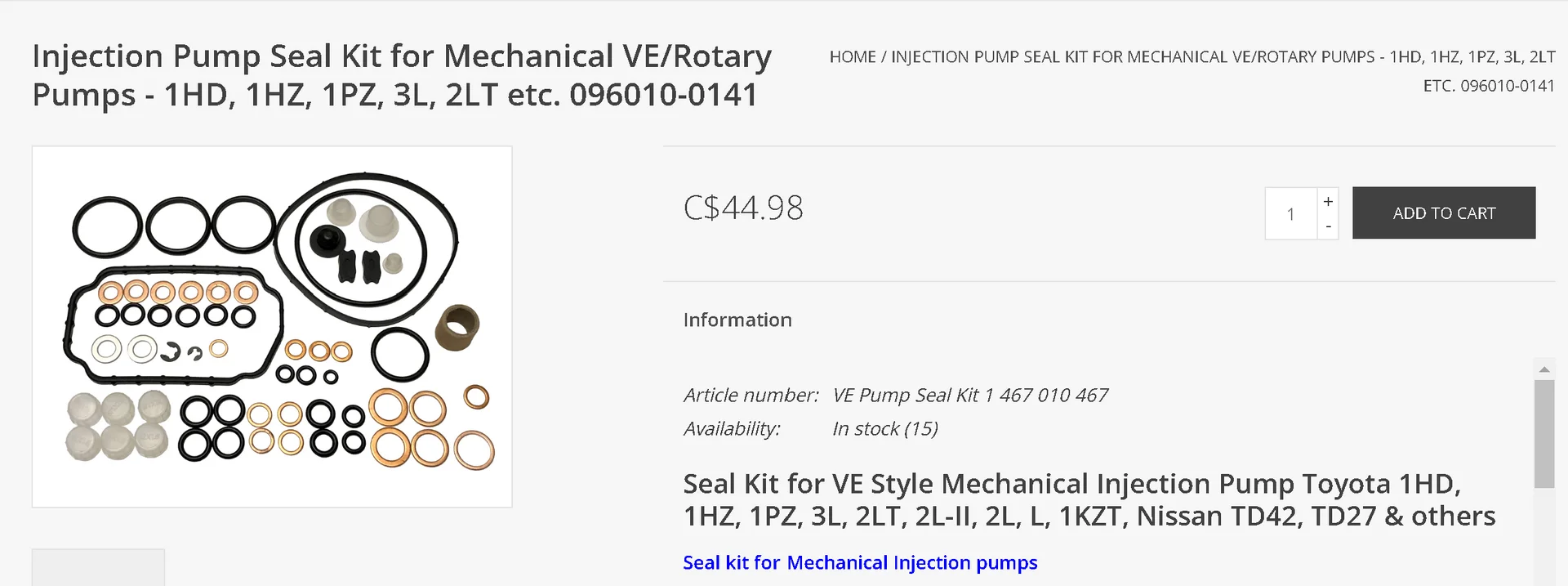Click the description scrollbar up arrow

coord(1543,369)
